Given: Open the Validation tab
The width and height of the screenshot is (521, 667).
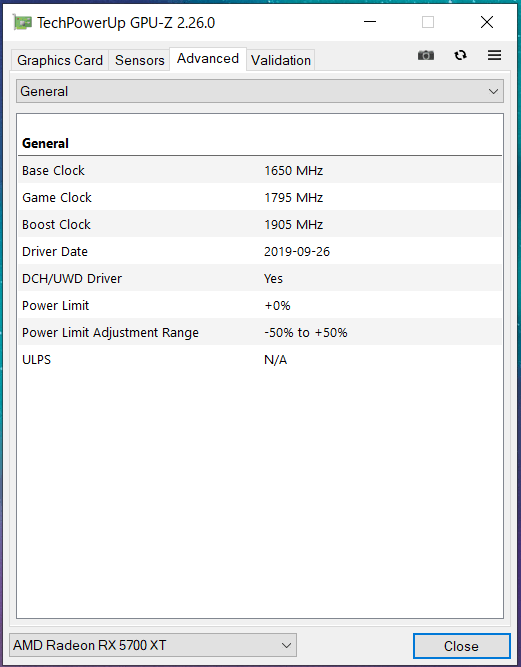Looking at the screenshot, I should coord(281,60).
